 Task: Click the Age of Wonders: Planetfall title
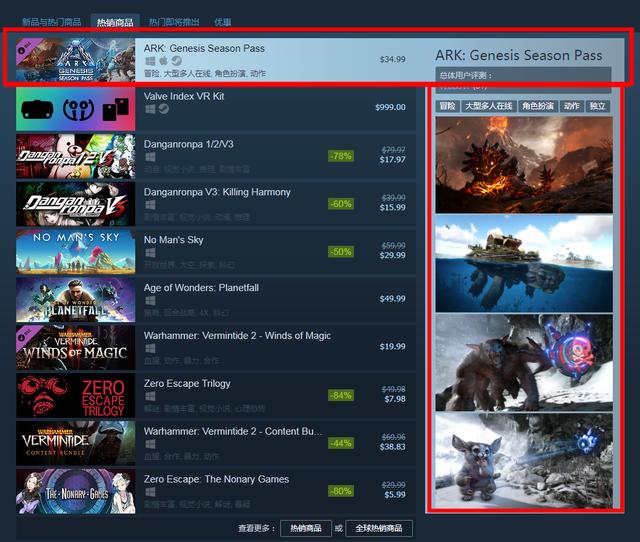pos(201,288)
